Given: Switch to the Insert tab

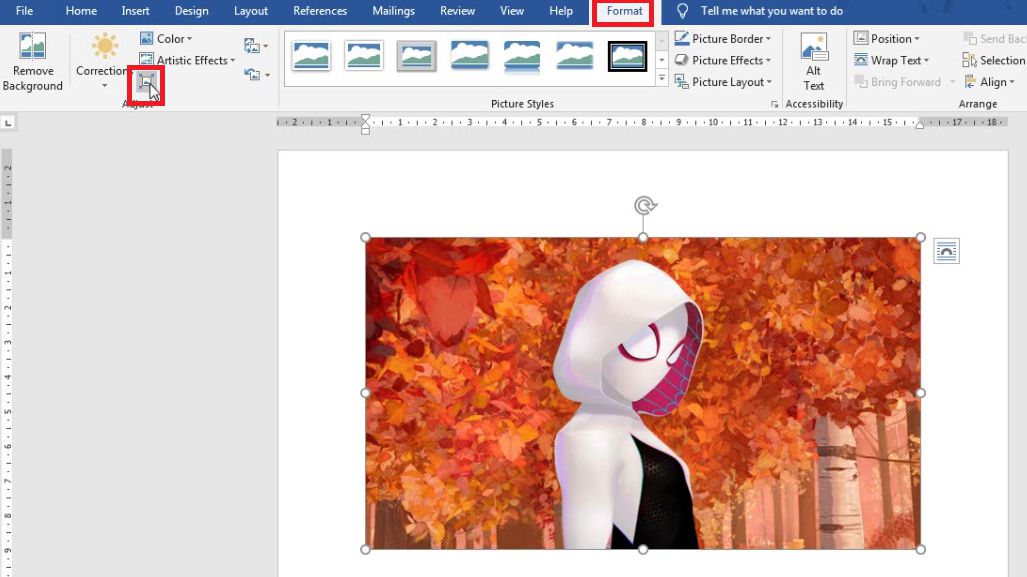Looking at the screenshot, I should [x=136, y=11].
